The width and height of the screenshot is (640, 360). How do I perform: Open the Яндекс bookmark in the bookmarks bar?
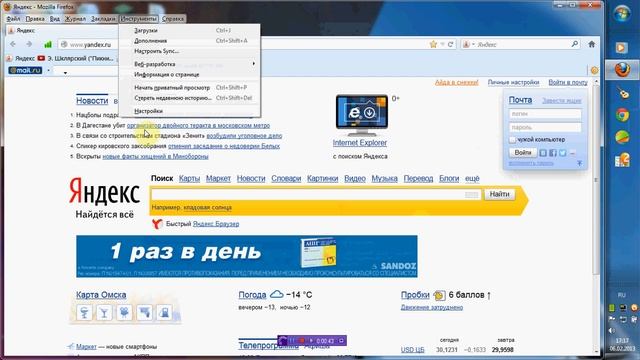[x=21, y=58]
